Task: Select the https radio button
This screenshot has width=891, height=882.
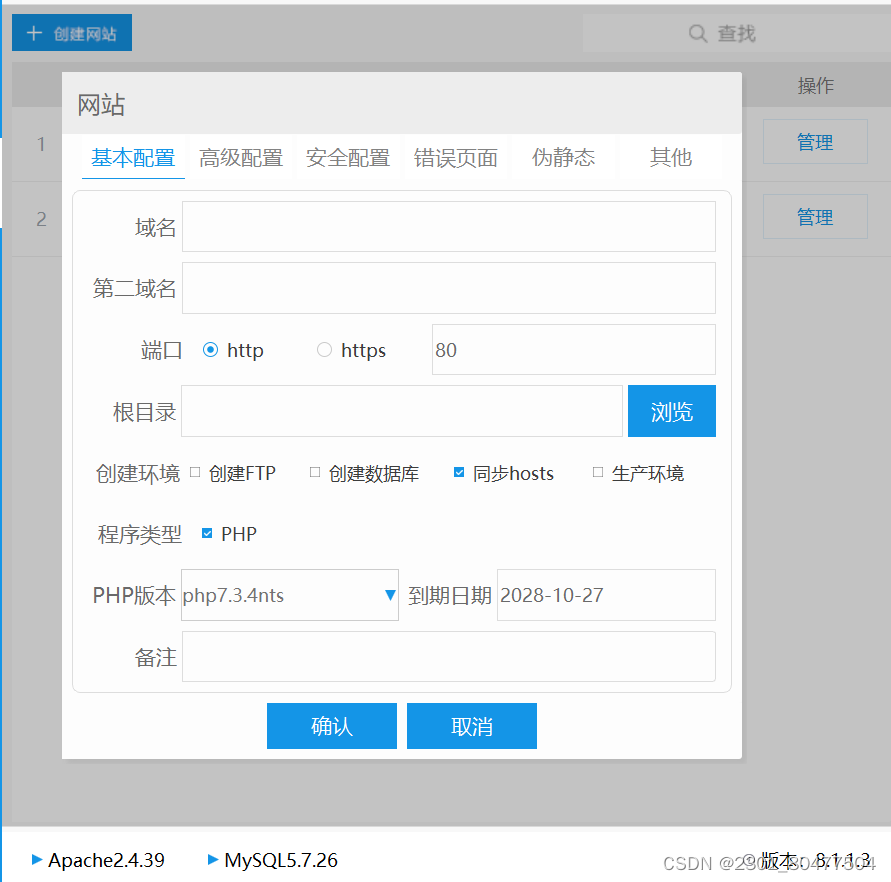Action: 324,350
